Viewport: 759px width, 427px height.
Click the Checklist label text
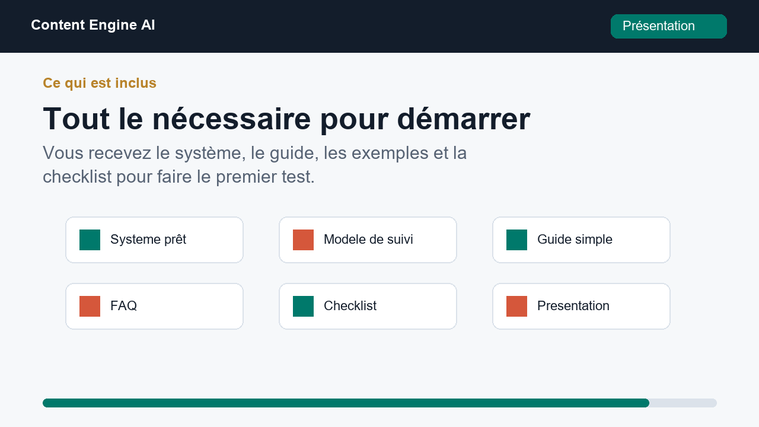coord(350,306)
